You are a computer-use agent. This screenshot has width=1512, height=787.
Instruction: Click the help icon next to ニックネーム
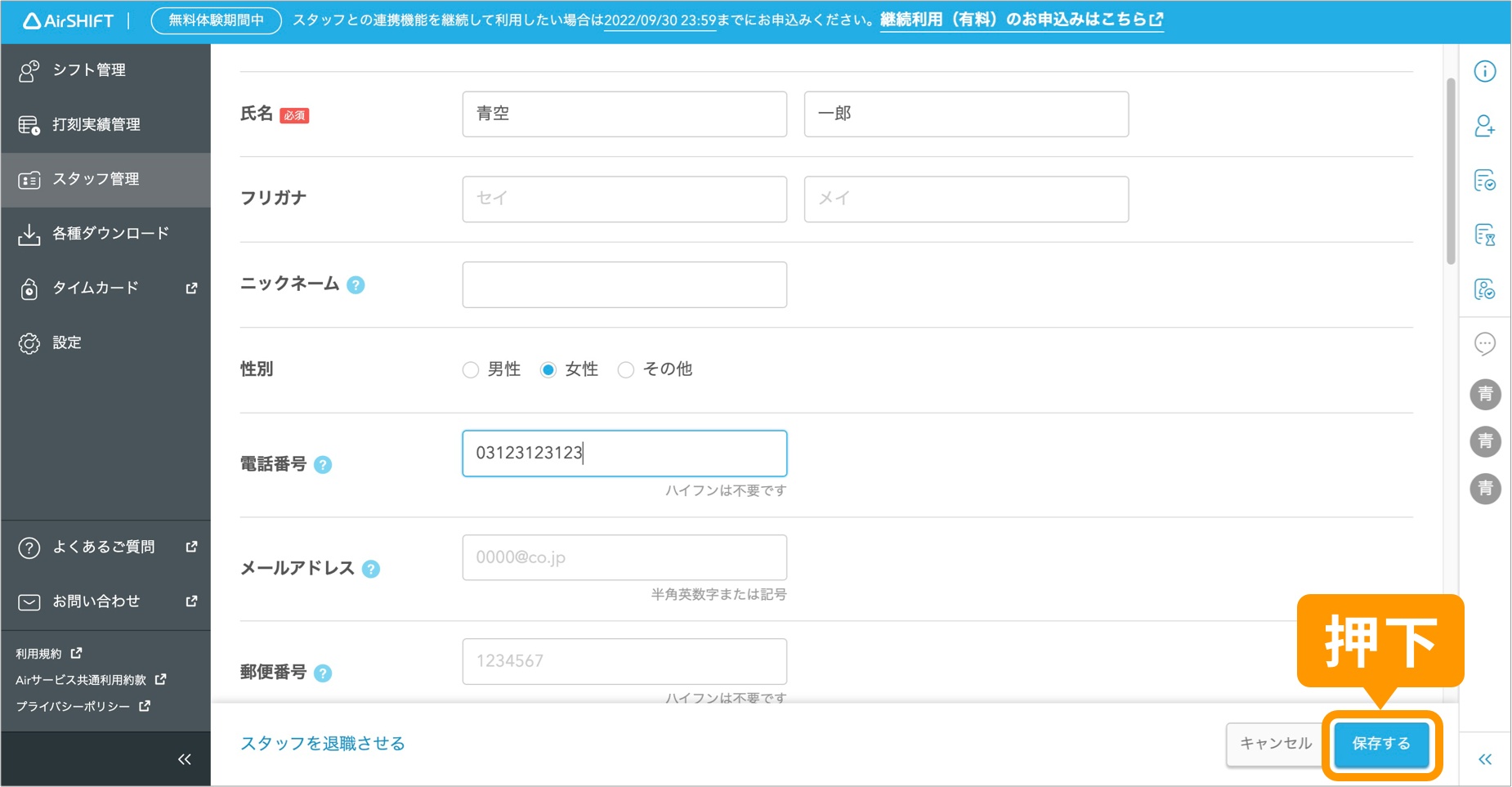point(355,284)
